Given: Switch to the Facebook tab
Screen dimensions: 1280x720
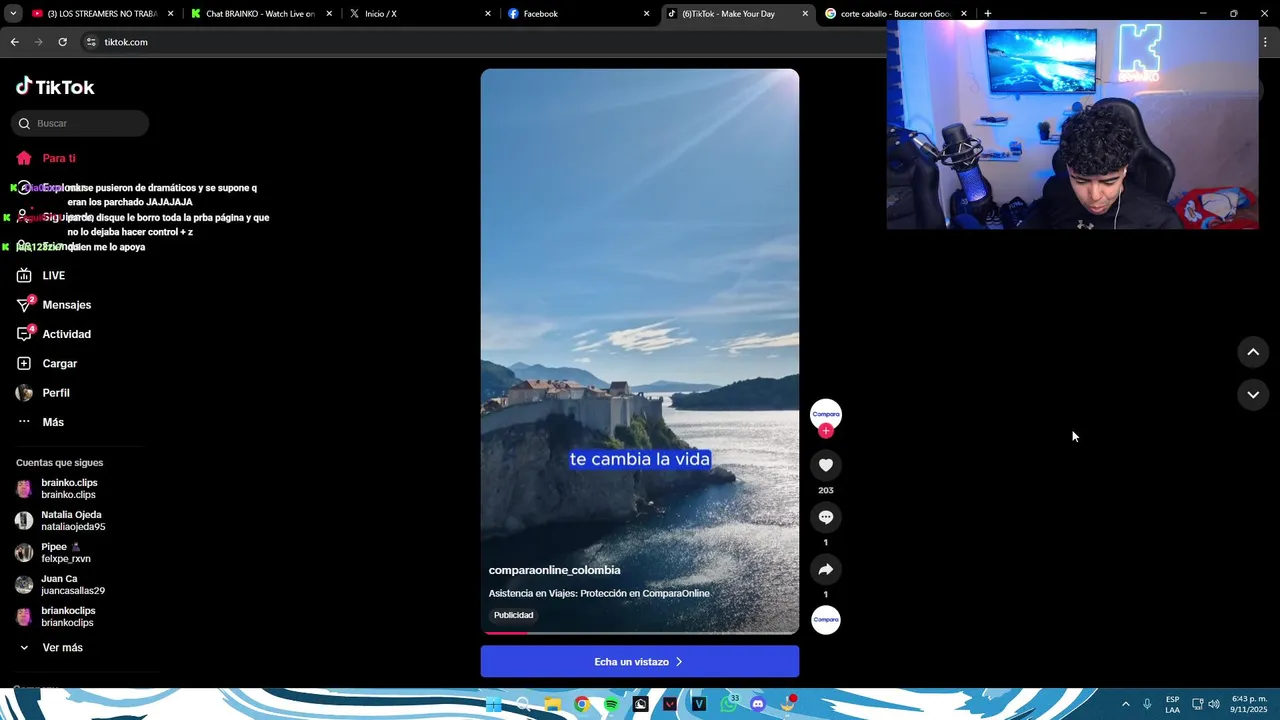Looking at the screenshot, I should click(578, 14).
